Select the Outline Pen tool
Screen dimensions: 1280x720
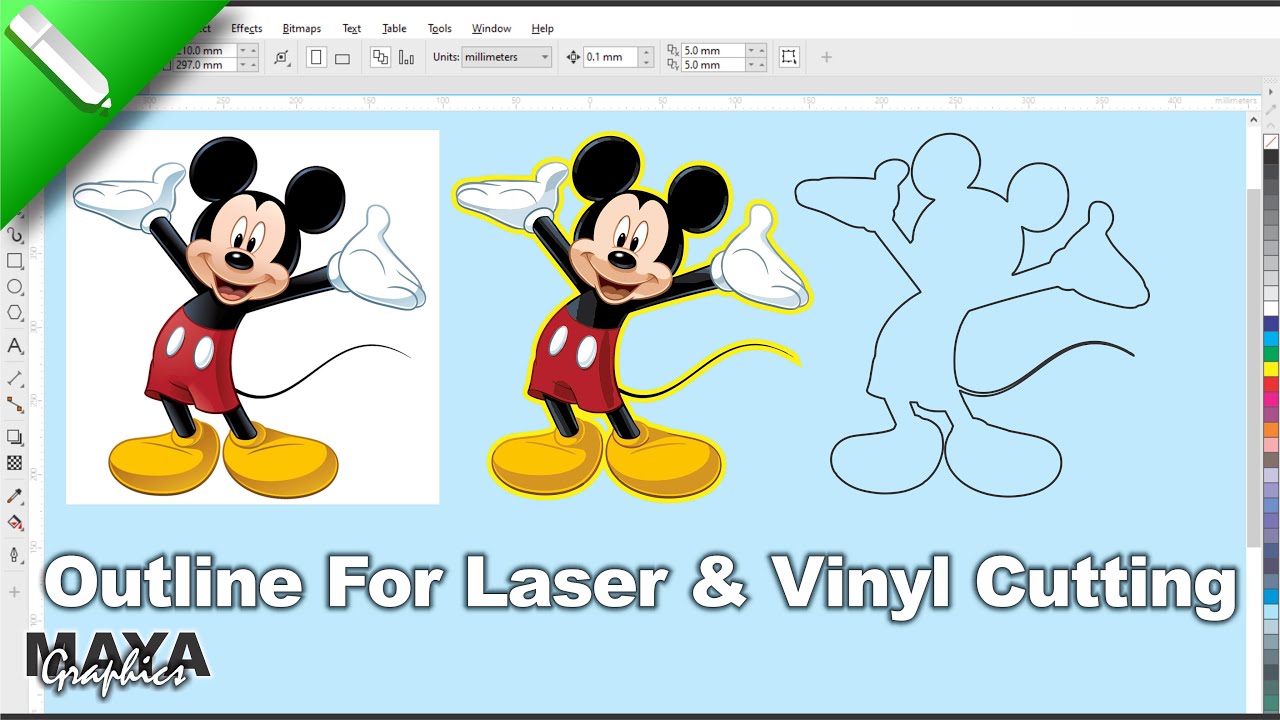pos(15,555)
